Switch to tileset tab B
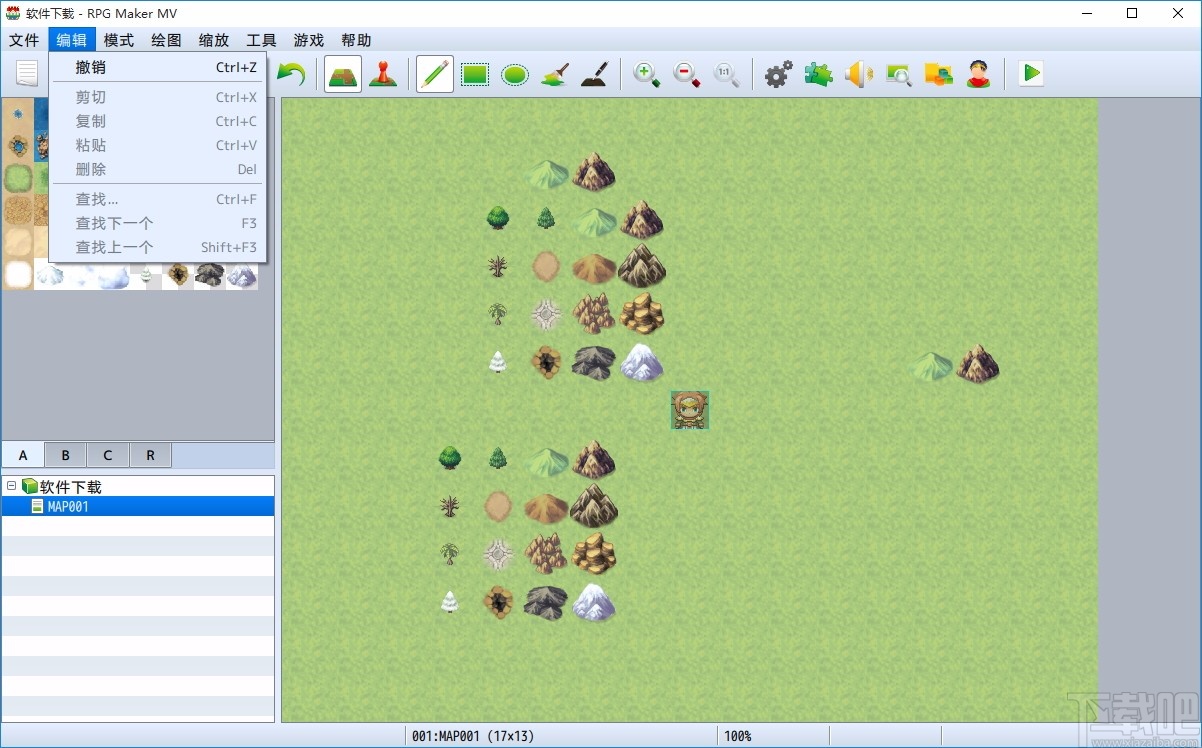1202x748 pixels. (x=64, y=455)
